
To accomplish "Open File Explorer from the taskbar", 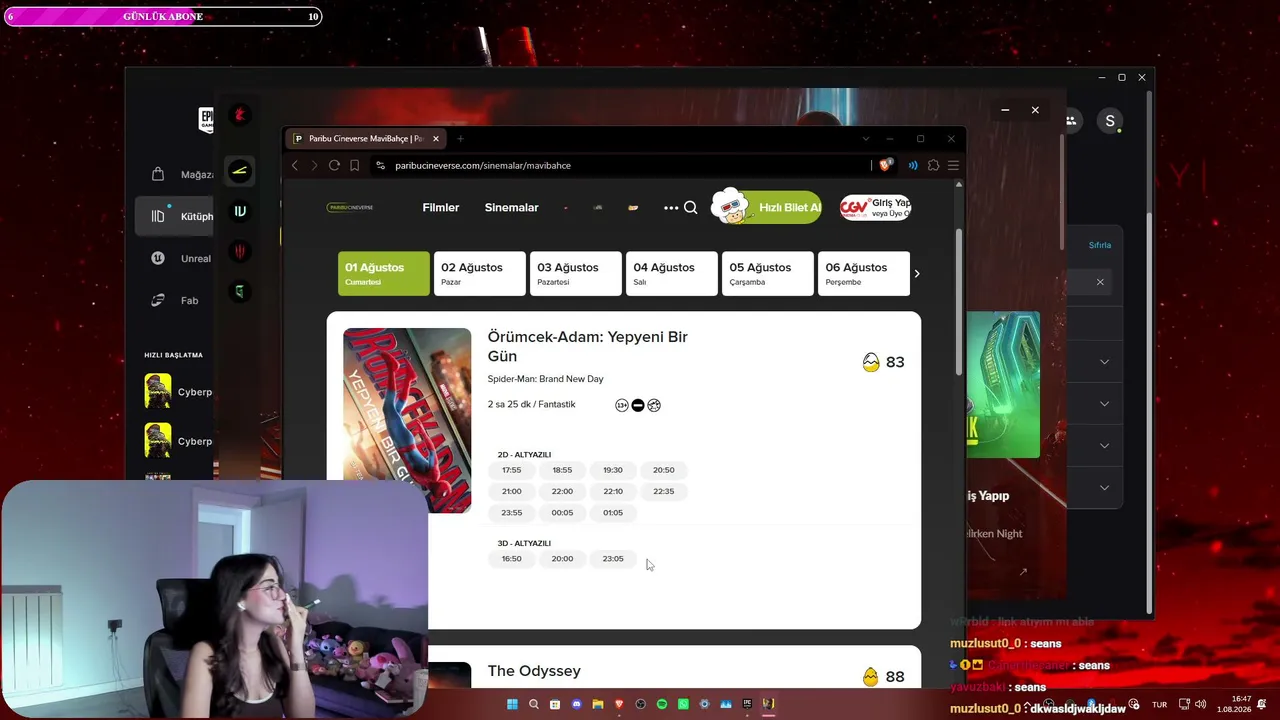I will point(598,704).
